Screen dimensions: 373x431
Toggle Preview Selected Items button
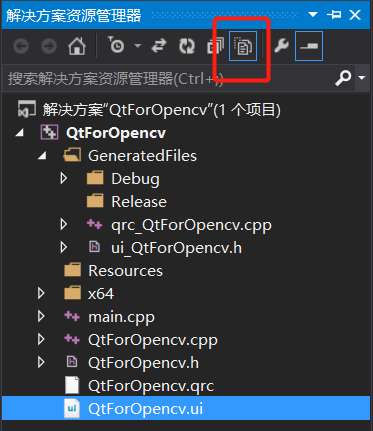tap(309, 46)
